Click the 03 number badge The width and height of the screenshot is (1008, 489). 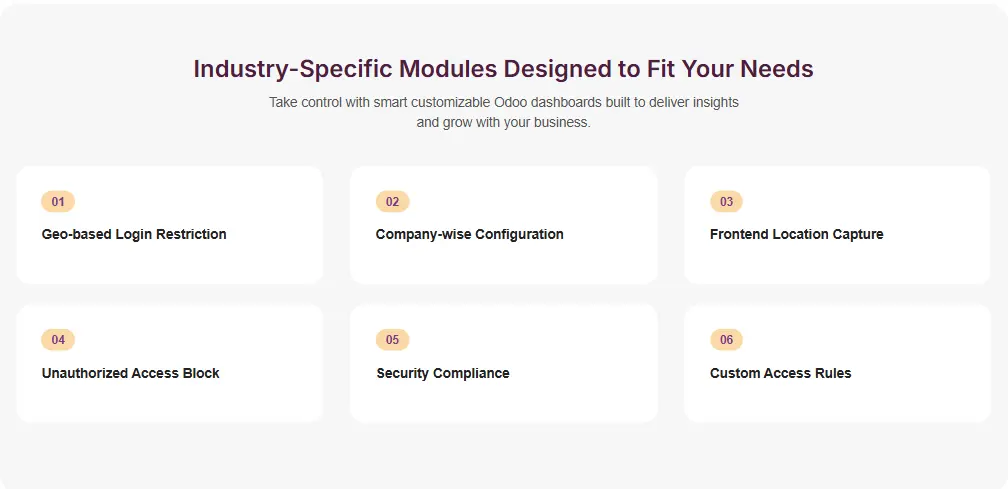click(x=726, y=202)
